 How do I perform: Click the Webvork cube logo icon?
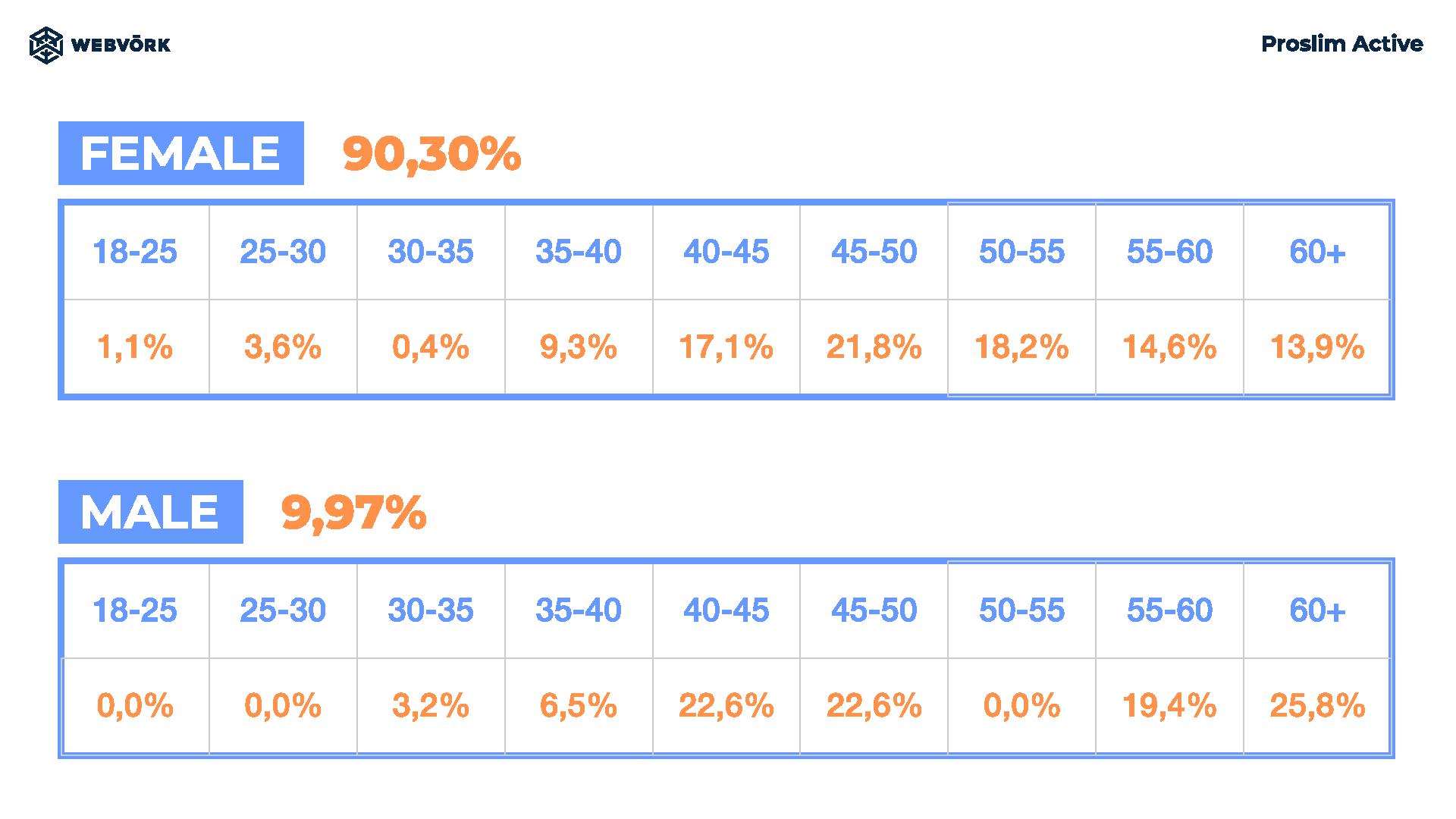(x=45, y=45)
